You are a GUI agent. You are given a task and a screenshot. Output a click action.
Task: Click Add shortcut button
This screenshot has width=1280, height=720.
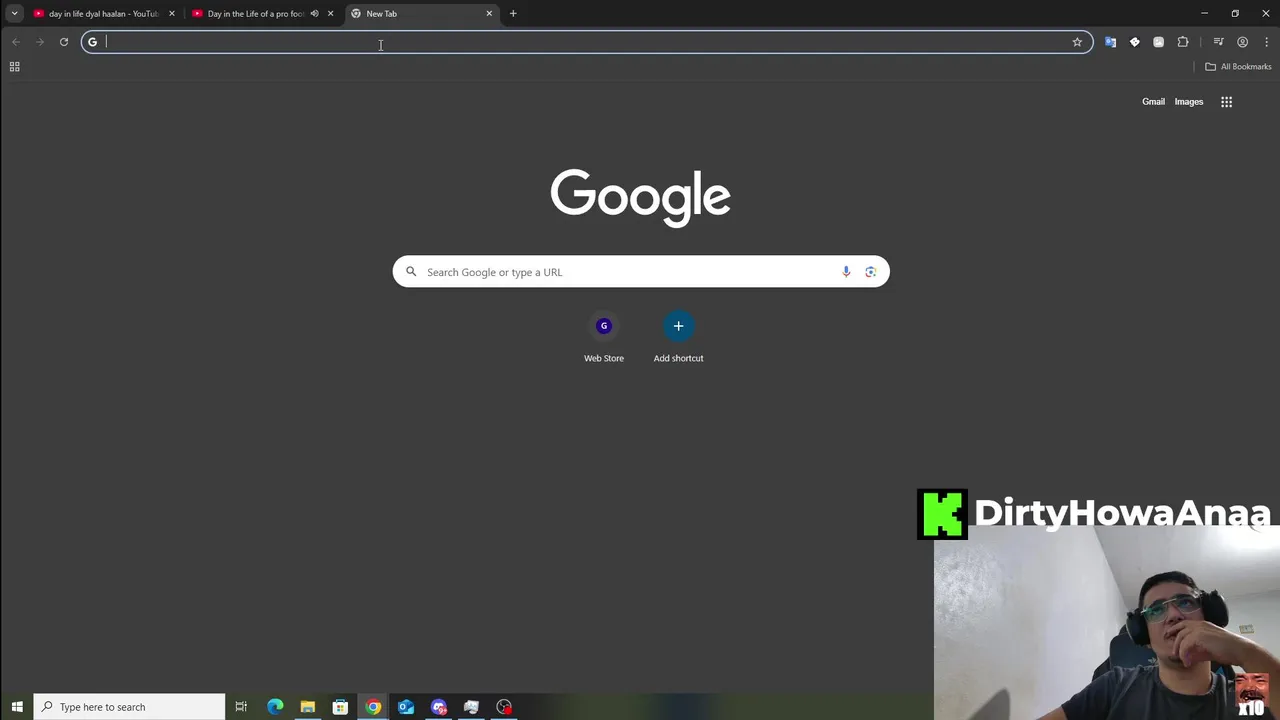[x=678, y=338]
